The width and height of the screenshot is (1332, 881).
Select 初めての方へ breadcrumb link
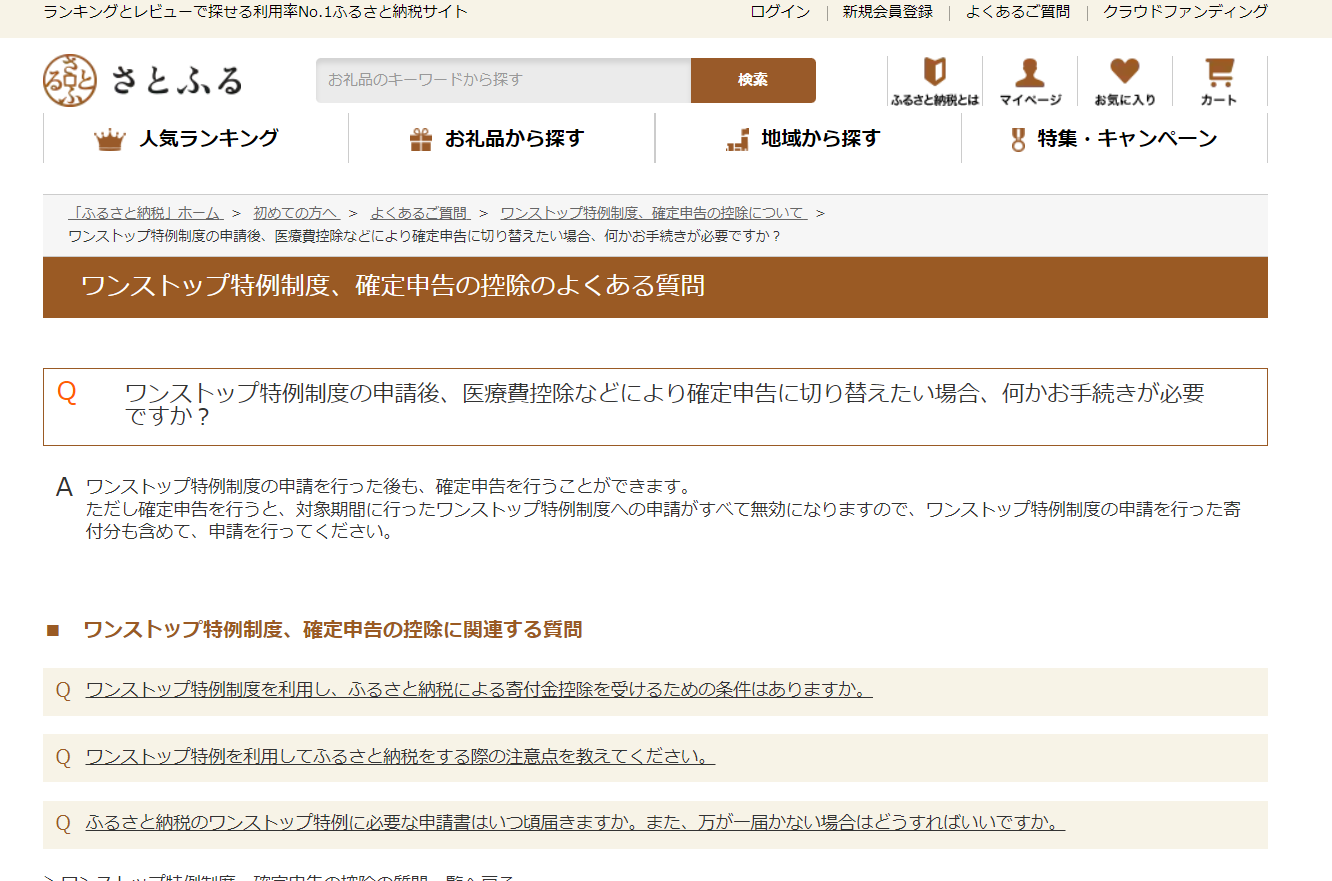coord(296,213)
